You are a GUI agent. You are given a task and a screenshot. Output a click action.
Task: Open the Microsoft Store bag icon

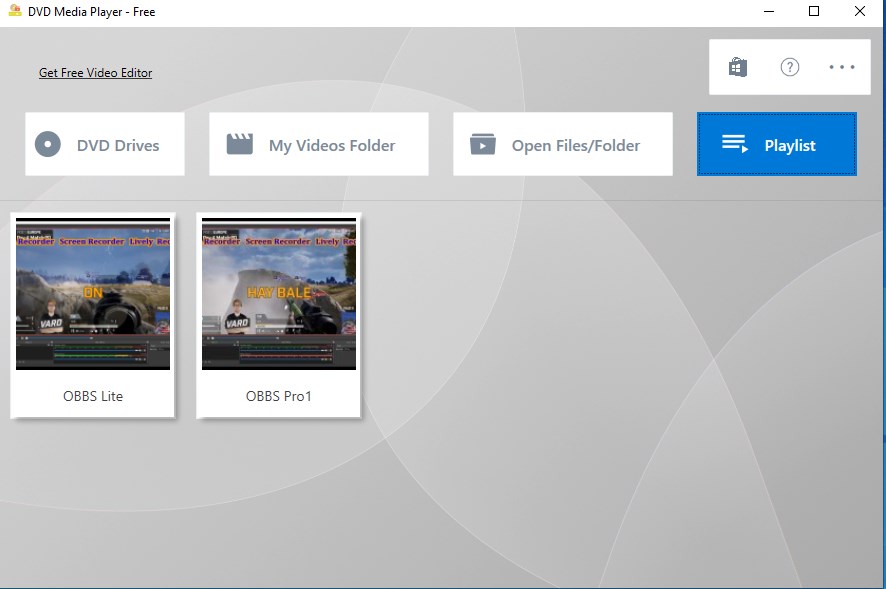click(x=737, y=66)
